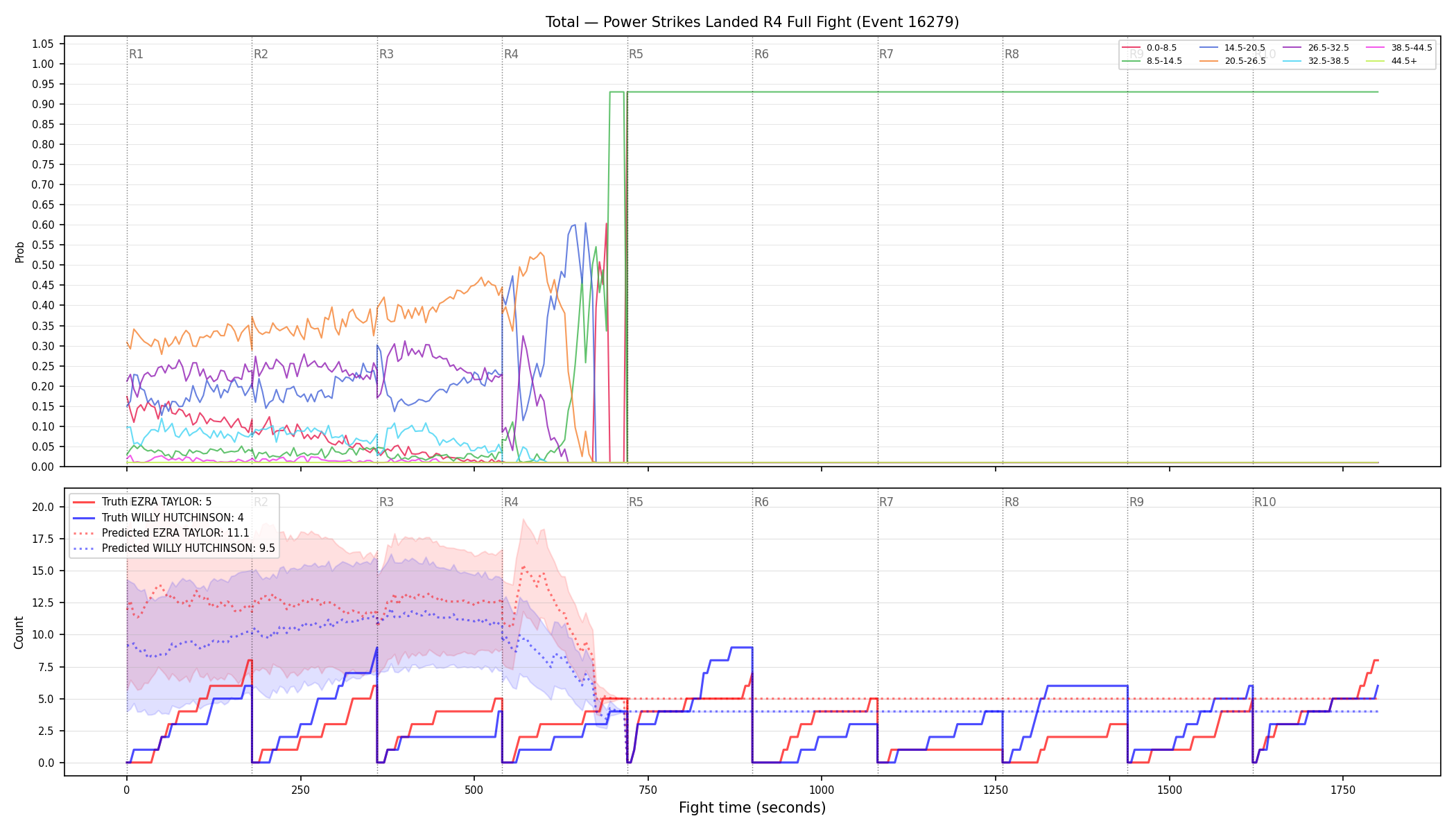The width and height of the screenshot is (1456, 832).
Task: Click the 1.00 tick on Prob axis
Action: pos(43,64)
